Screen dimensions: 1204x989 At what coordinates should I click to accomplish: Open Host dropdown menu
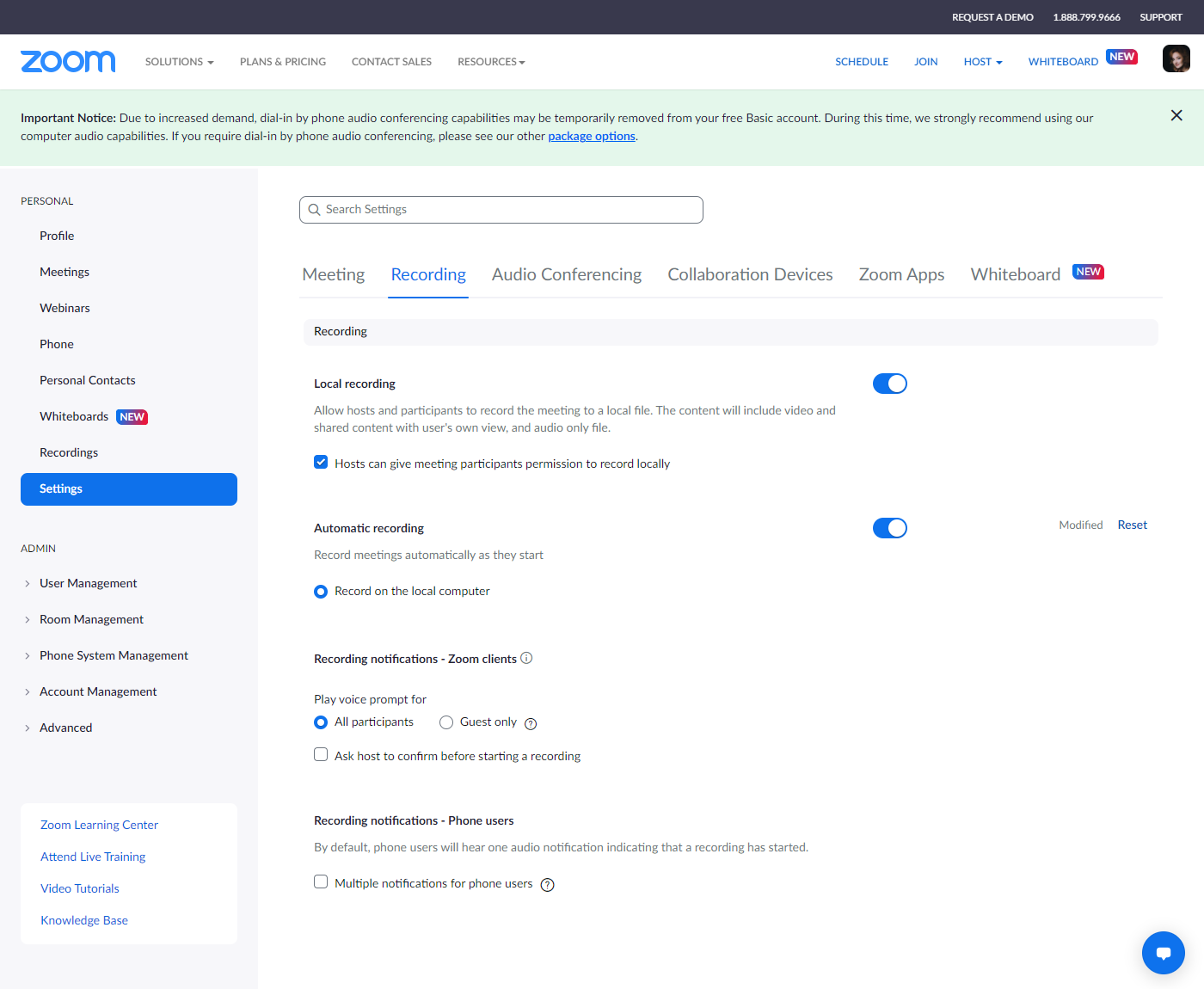point(983,62)
